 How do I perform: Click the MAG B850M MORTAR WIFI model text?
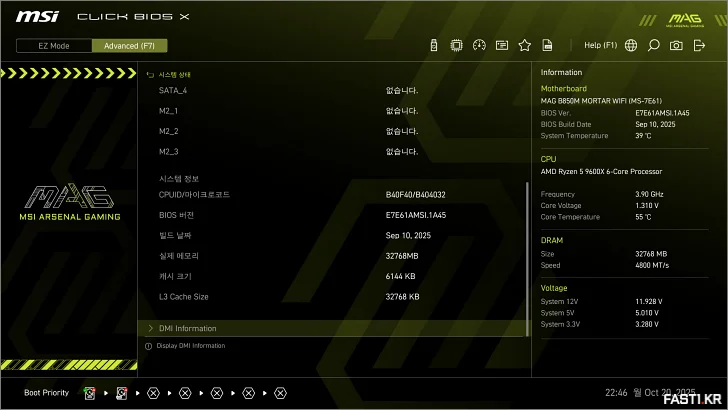601,100
